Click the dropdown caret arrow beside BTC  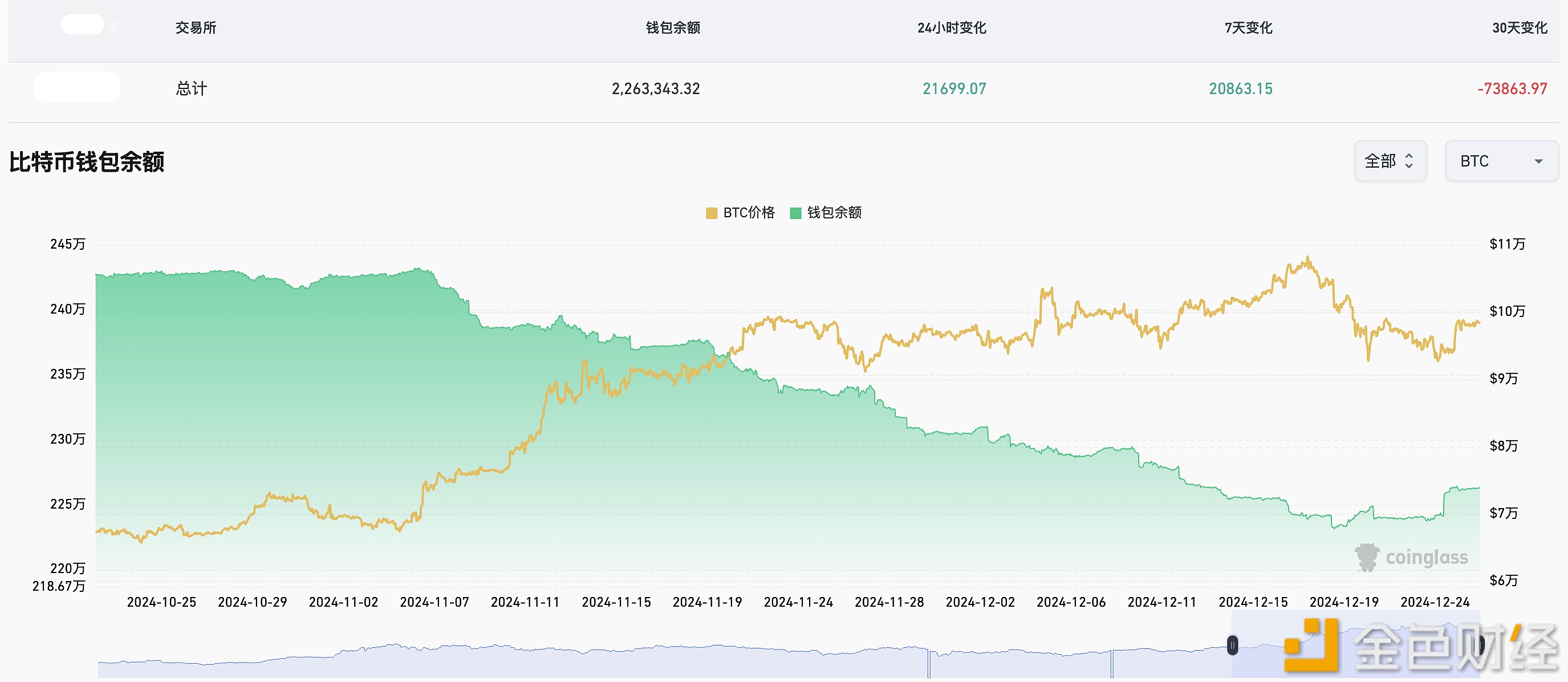[1538, 161]
